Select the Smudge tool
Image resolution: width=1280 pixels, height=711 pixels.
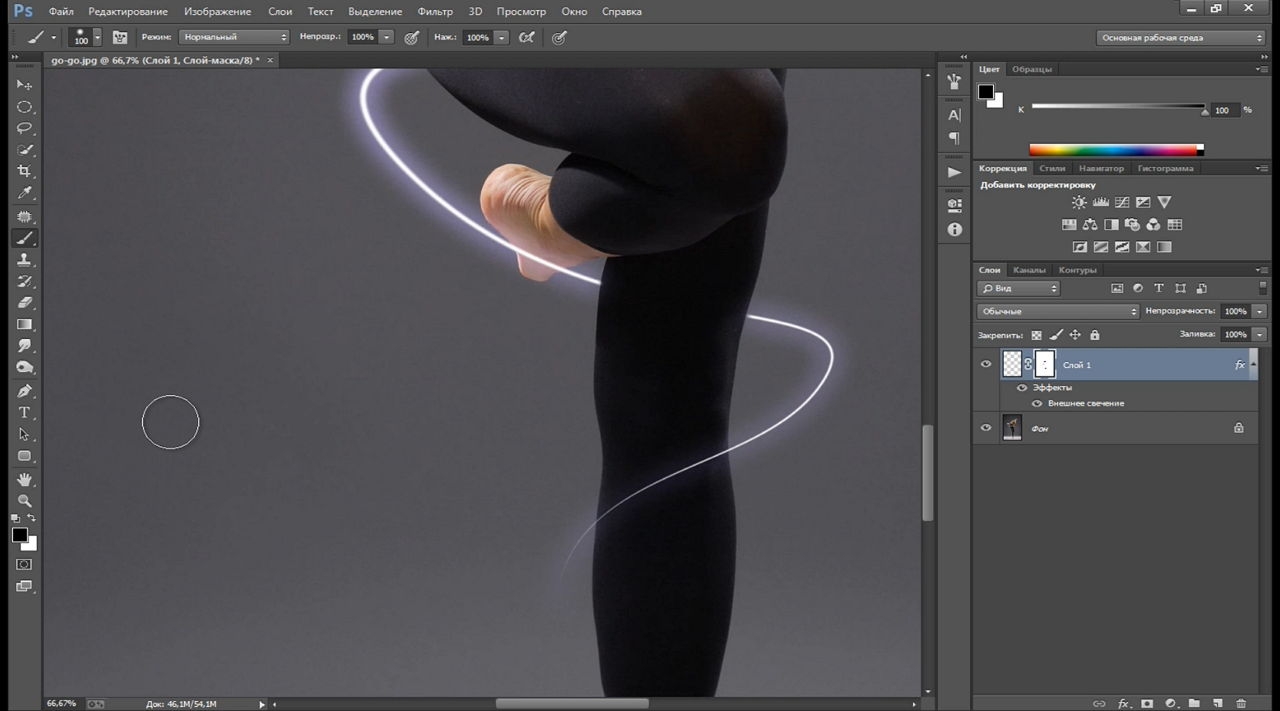(x=25, y=346)
